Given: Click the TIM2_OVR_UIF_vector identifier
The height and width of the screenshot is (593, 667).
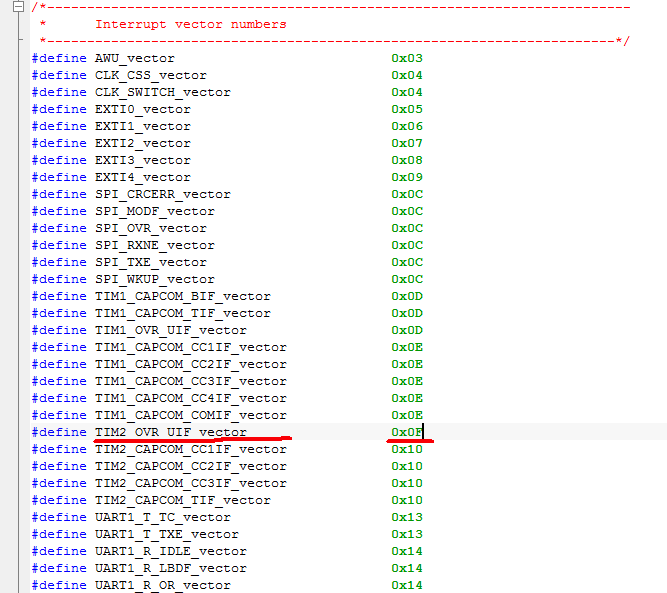Looking at the screenshot, I should pos(170,432).
